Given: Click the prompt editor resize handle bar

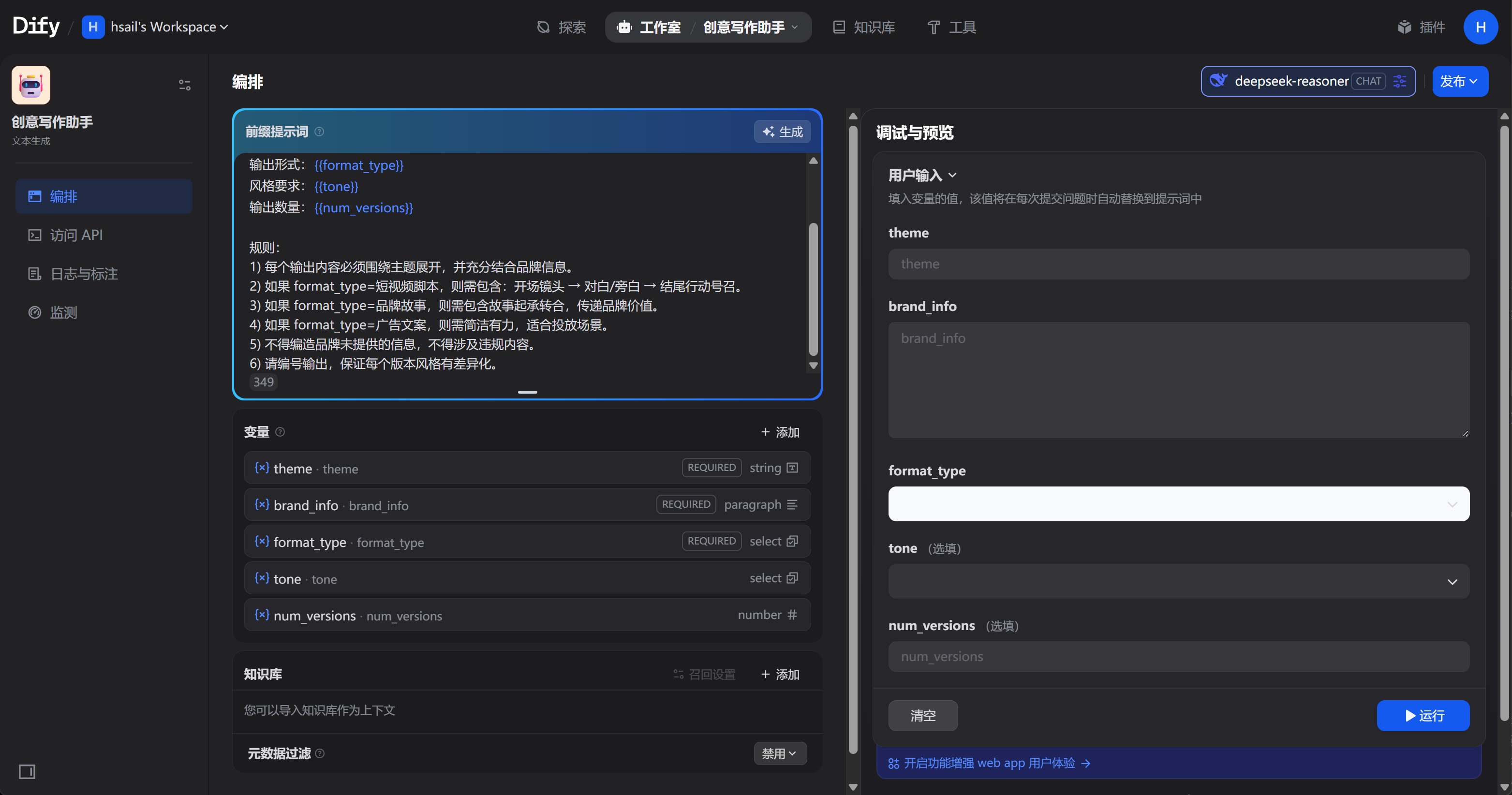Looking at the screenshot, I should click(527, 391).
